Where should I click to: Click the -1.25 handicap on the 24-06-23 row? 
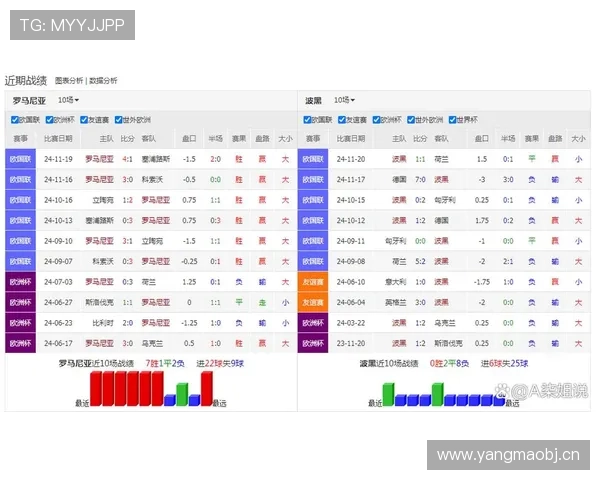pos(189,323)
